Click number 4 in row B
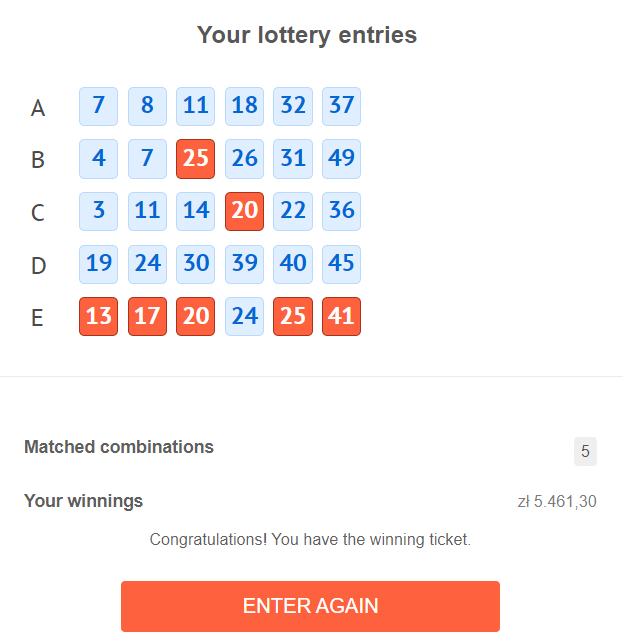 click(x=98, y=159)
